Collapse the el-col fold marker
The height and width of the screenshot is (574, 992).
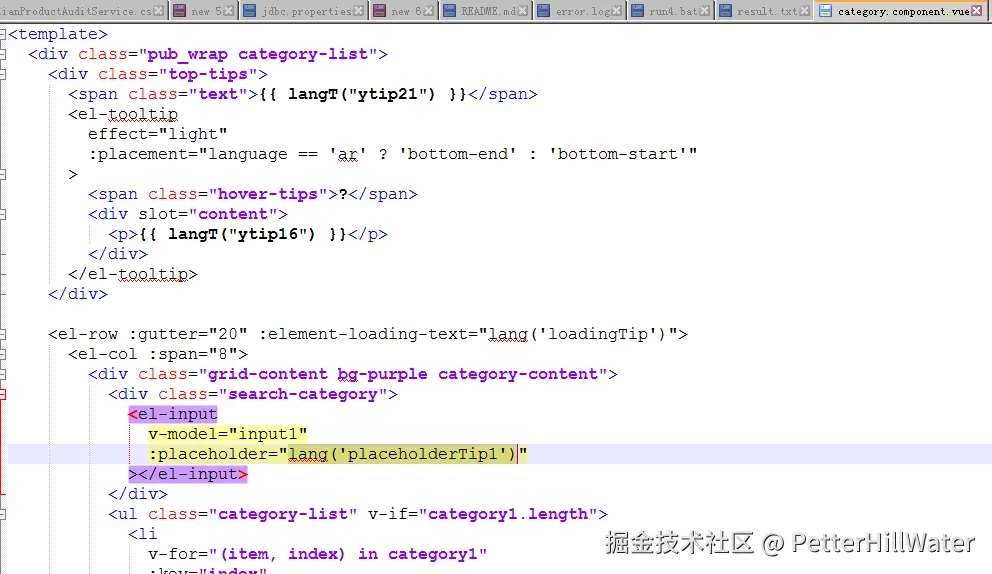pos(3,354)
